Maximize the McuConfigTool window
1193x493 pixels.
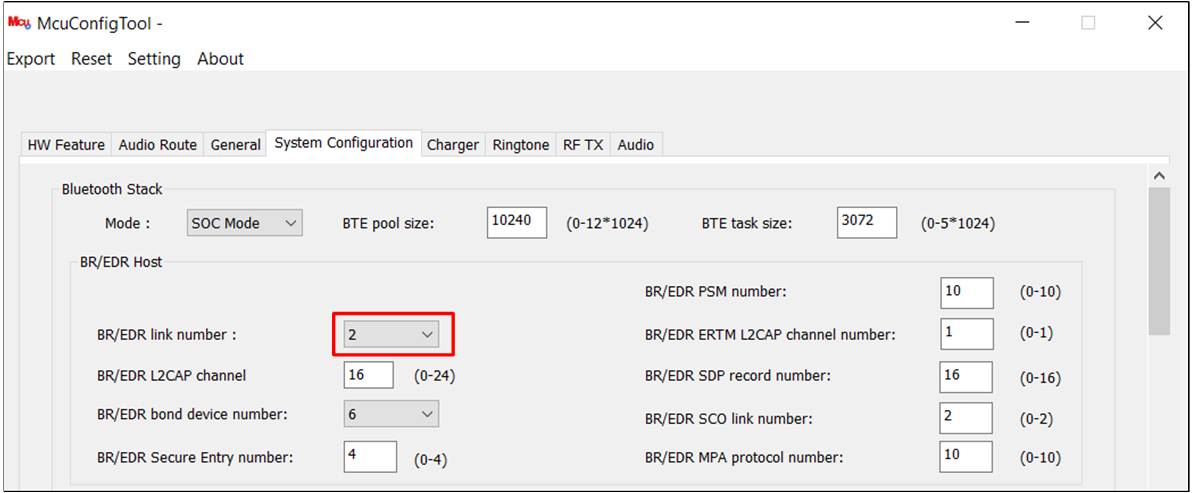coord(1088,23)
